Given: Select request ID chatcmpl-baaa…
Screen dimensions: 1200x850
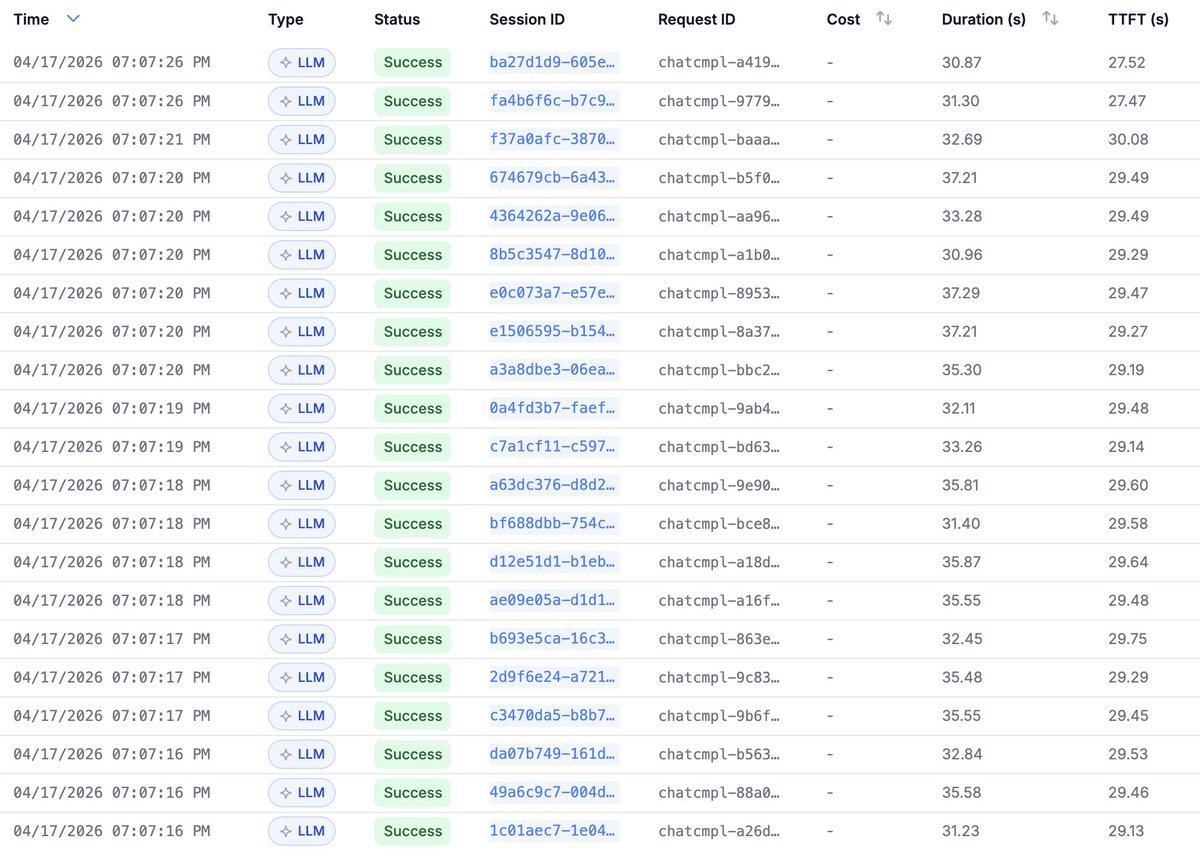Looking at the screenshot, I should click(x=719, y=139).
